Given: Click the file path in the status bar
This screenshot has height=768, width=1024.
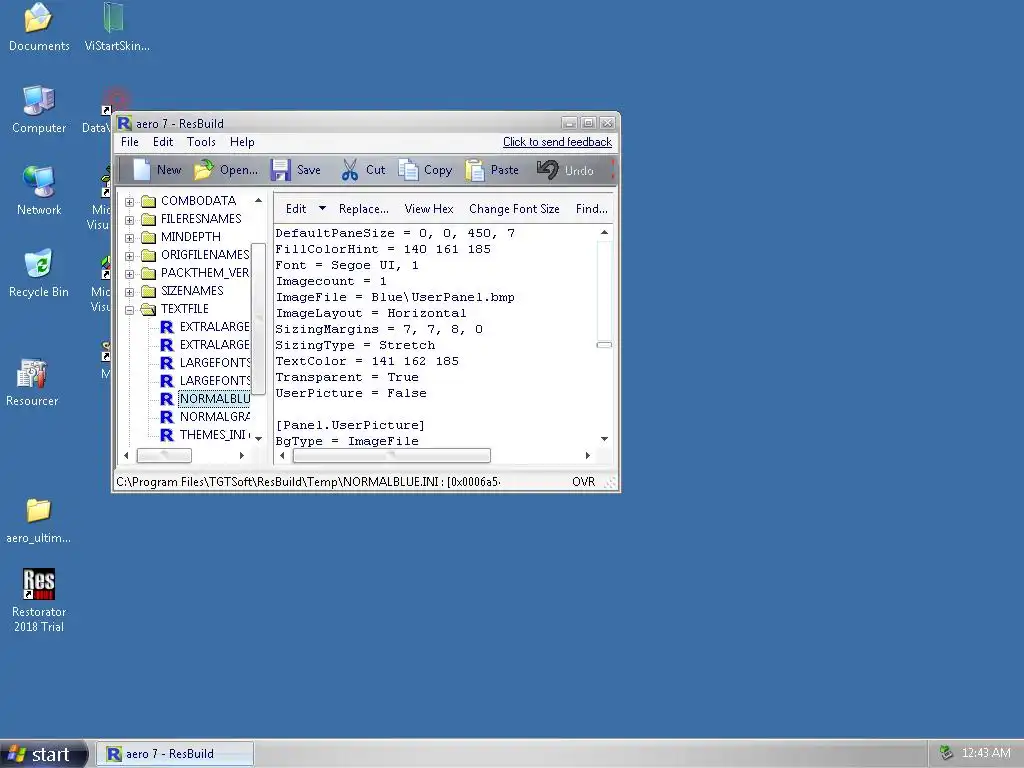Looking at the screenshot, I should pyautogui.click(x=308, y=482).
